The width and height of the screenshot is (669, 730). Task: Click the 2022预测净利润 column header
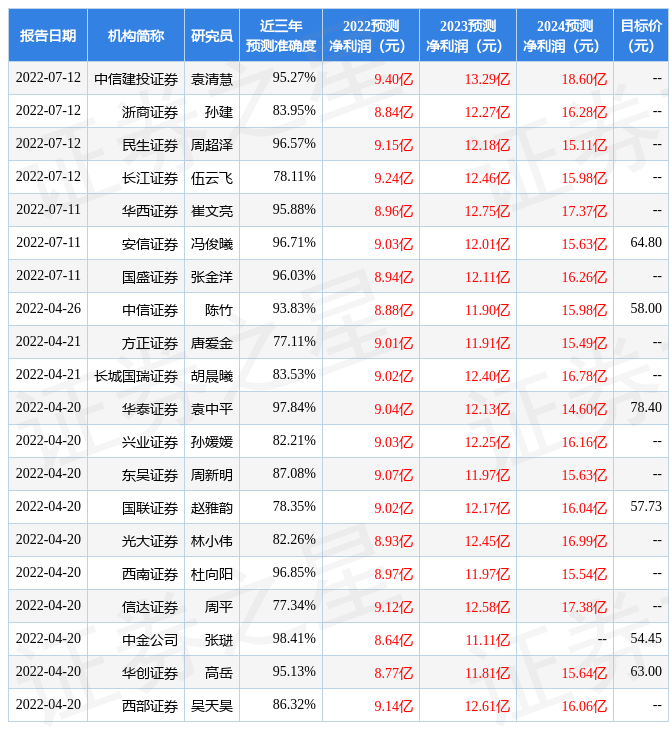tap(371, 35)
